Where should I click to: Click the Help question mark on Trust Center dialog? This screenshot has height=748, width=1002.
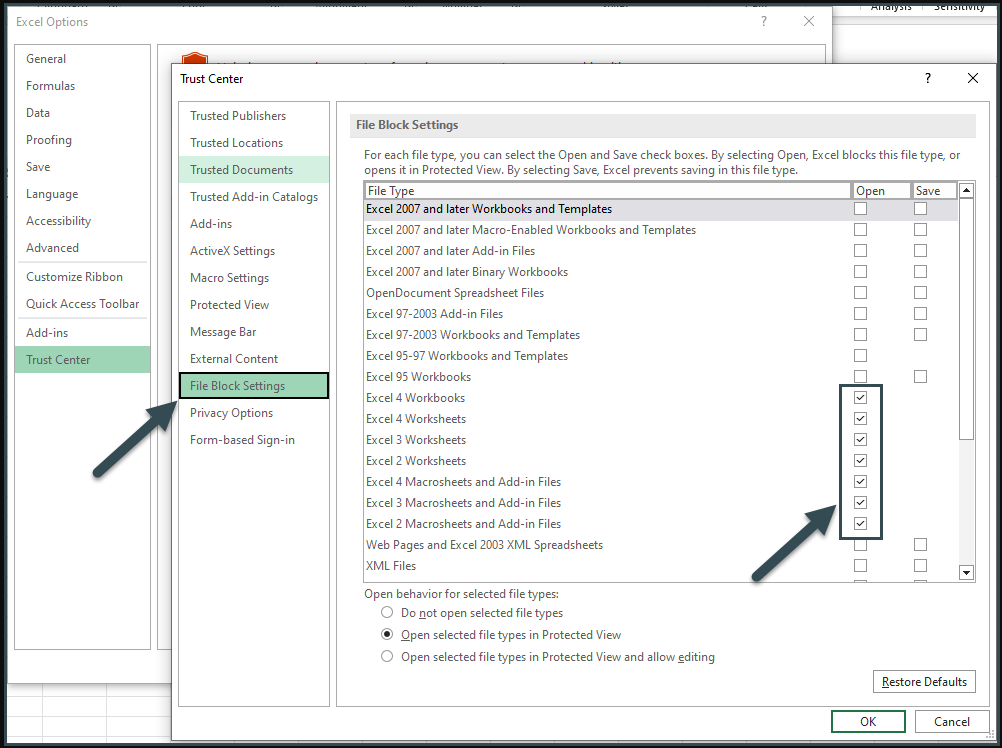[927, 78]
